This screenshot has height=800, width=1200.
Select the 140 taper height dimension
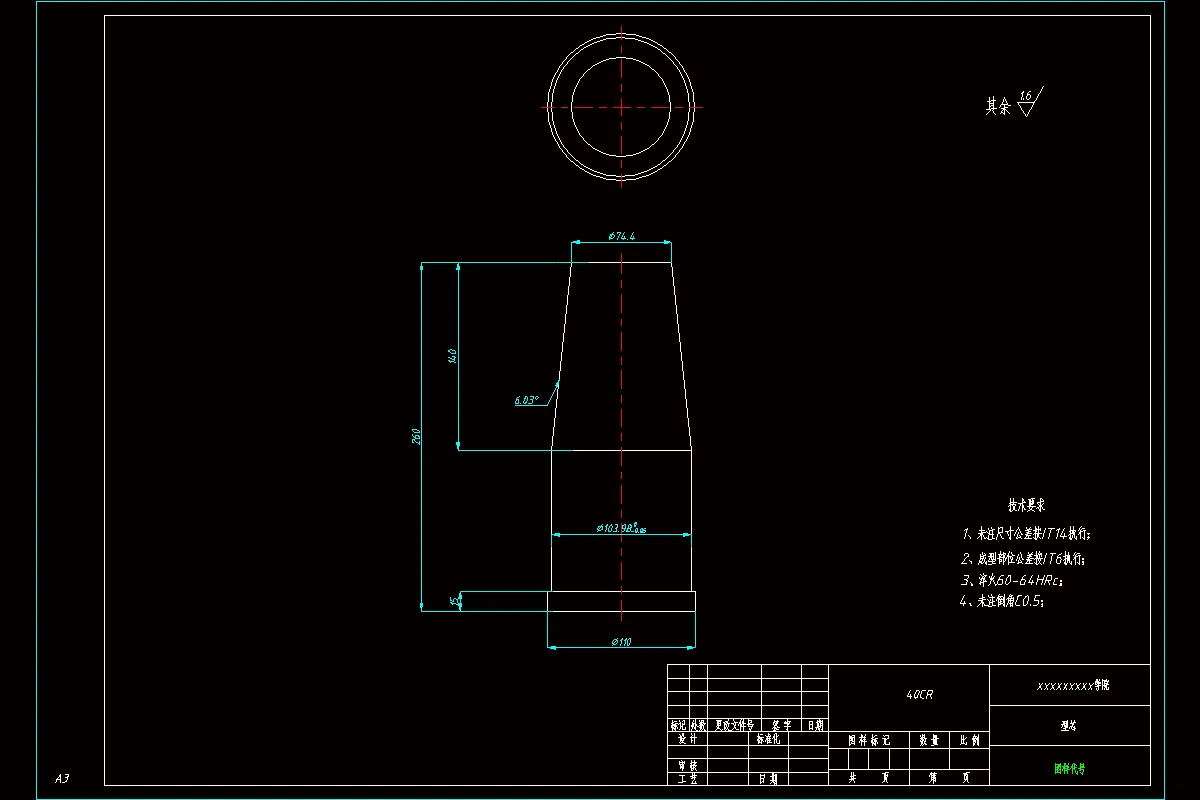point(452,355)
